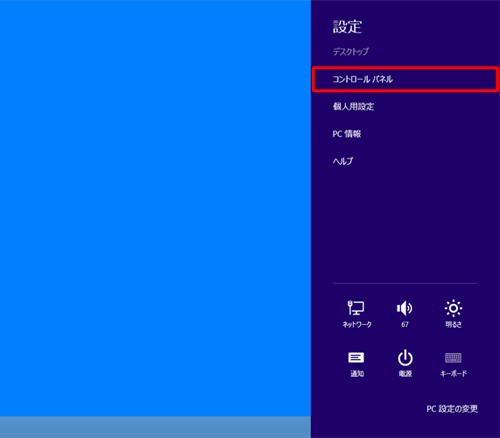Click the 通知 label under the message icon

pos(357,374)
